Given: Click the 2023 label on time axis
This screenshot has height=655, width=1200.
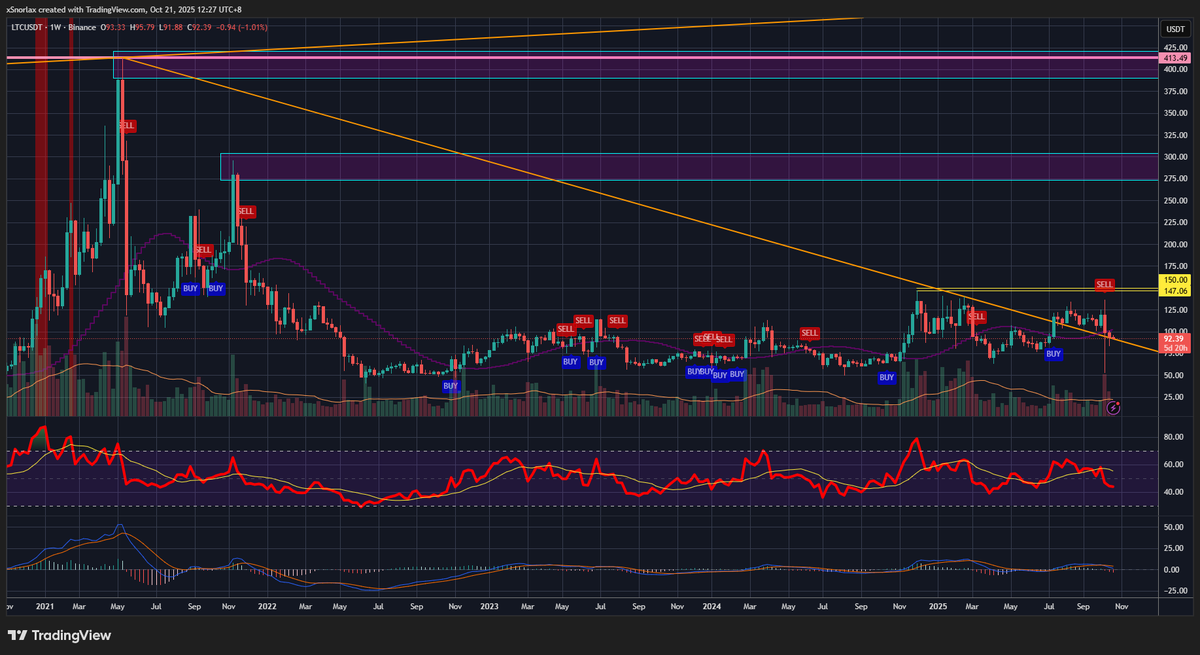Looking at the screenshot, I should click(x=490, y=606).
